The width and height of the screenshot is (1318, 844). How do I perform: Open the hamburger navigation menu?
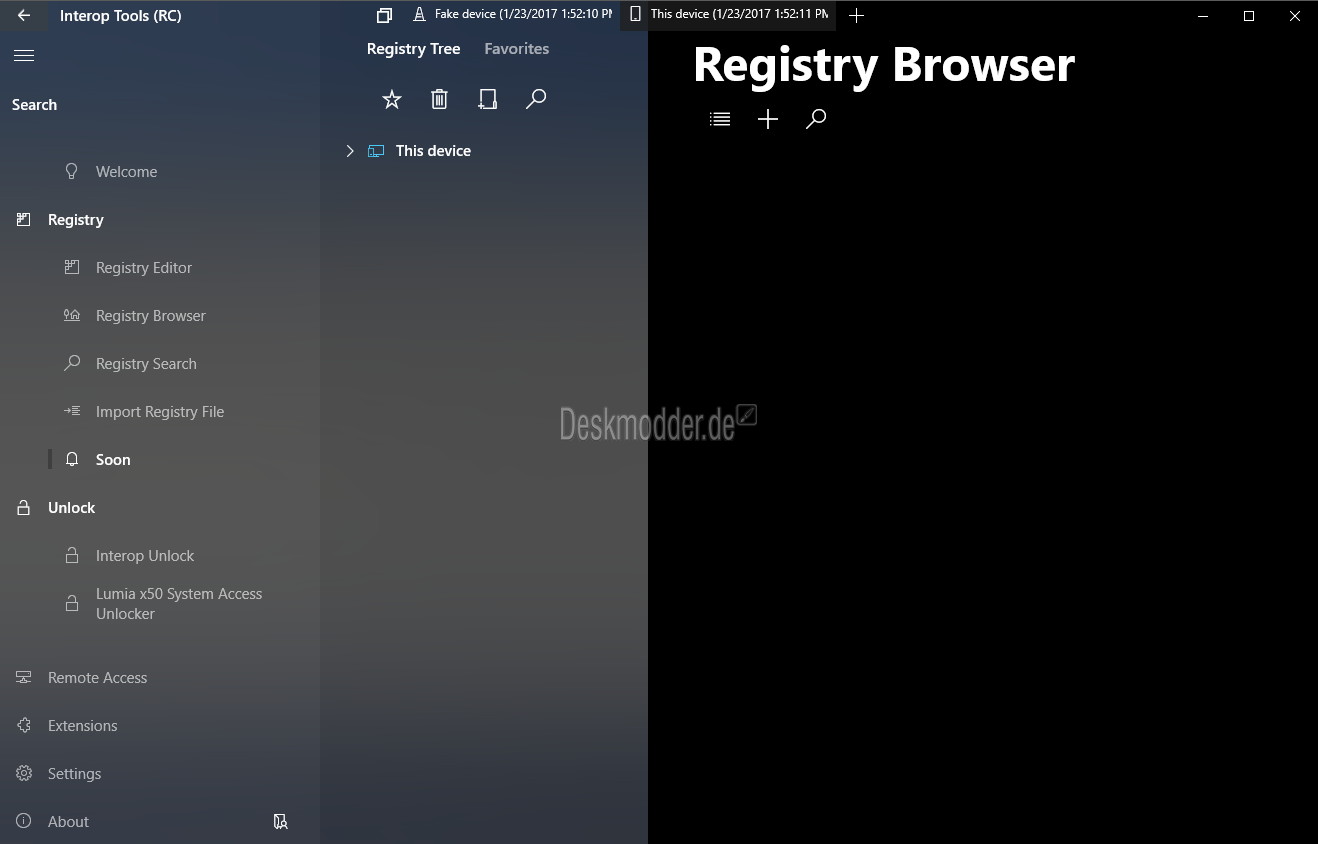[x=24, y=56]
